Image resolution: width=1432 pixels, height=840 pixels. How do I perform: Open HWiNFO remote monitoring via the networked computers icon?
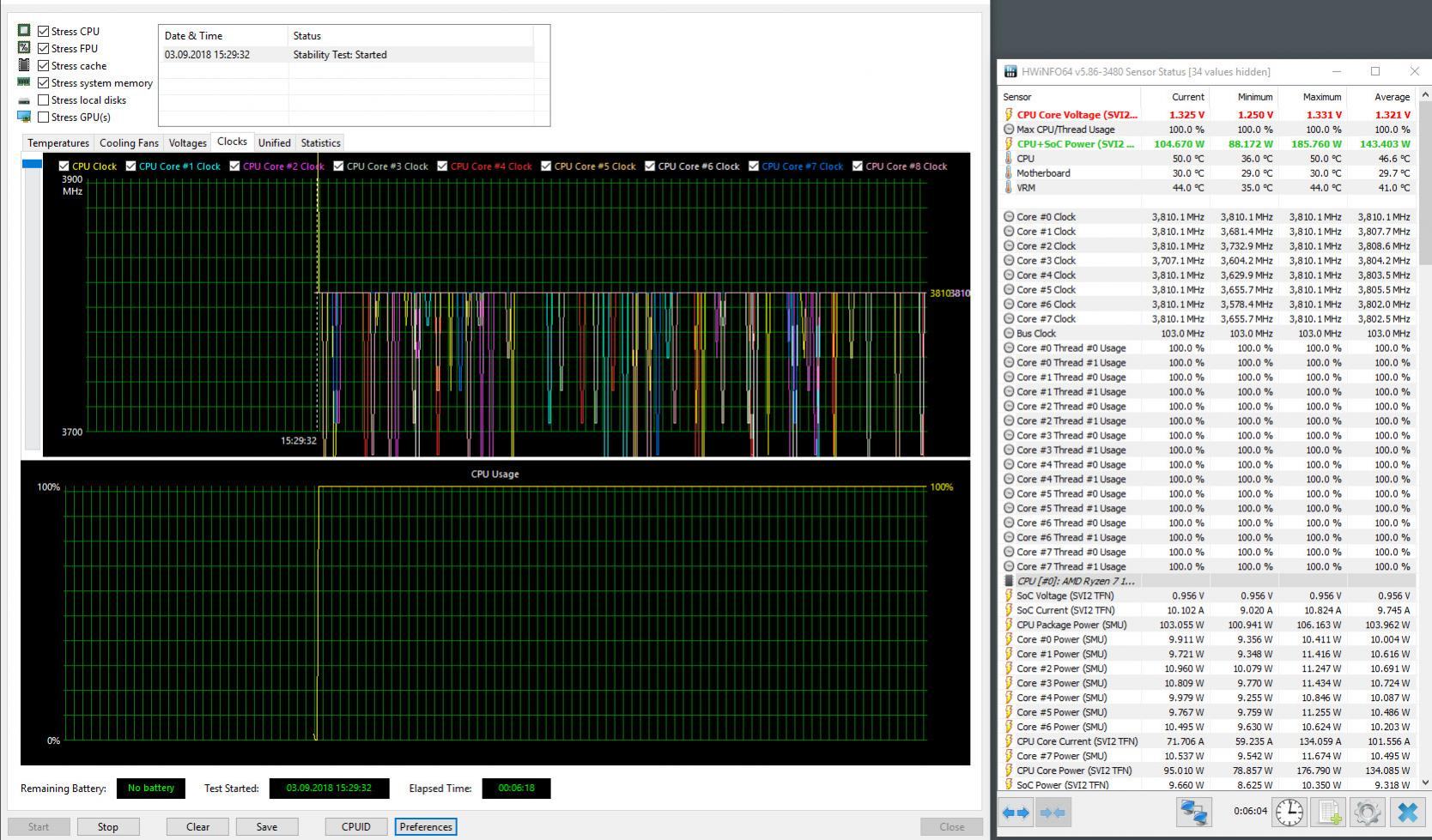pos(1193,812)
